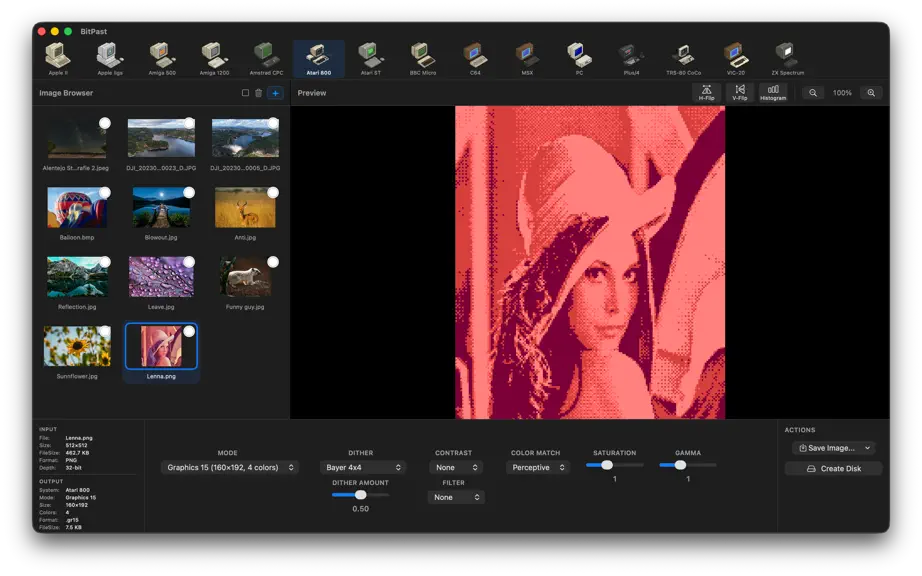Image resolution: width=922 pixels, height=576 pixels.
Task: Toggle the selection circle on Alentejo image
Action: coord(105,123)
